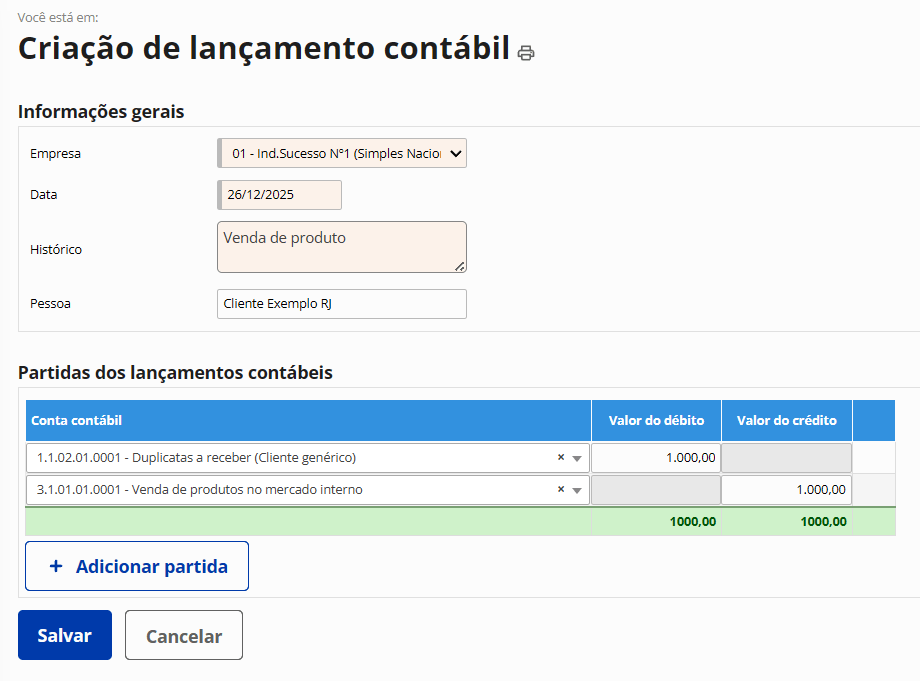Clear the Duplicatas a receber account selection
920x681 pixels.
(x=560, y=458)
